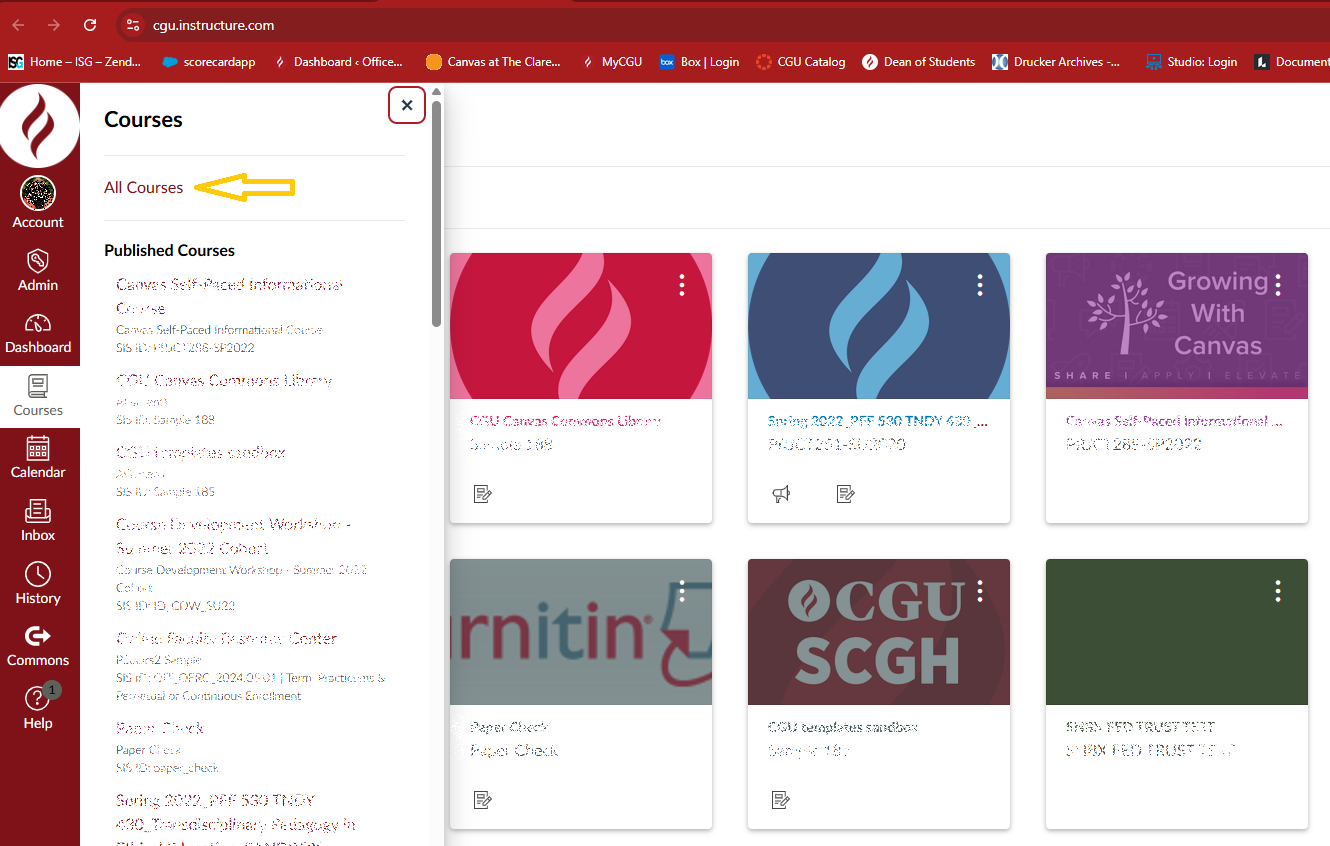Click the Courses tray vertical scrollbar
The height and width of the screenshot is (846, 1330).
point(437,210)
